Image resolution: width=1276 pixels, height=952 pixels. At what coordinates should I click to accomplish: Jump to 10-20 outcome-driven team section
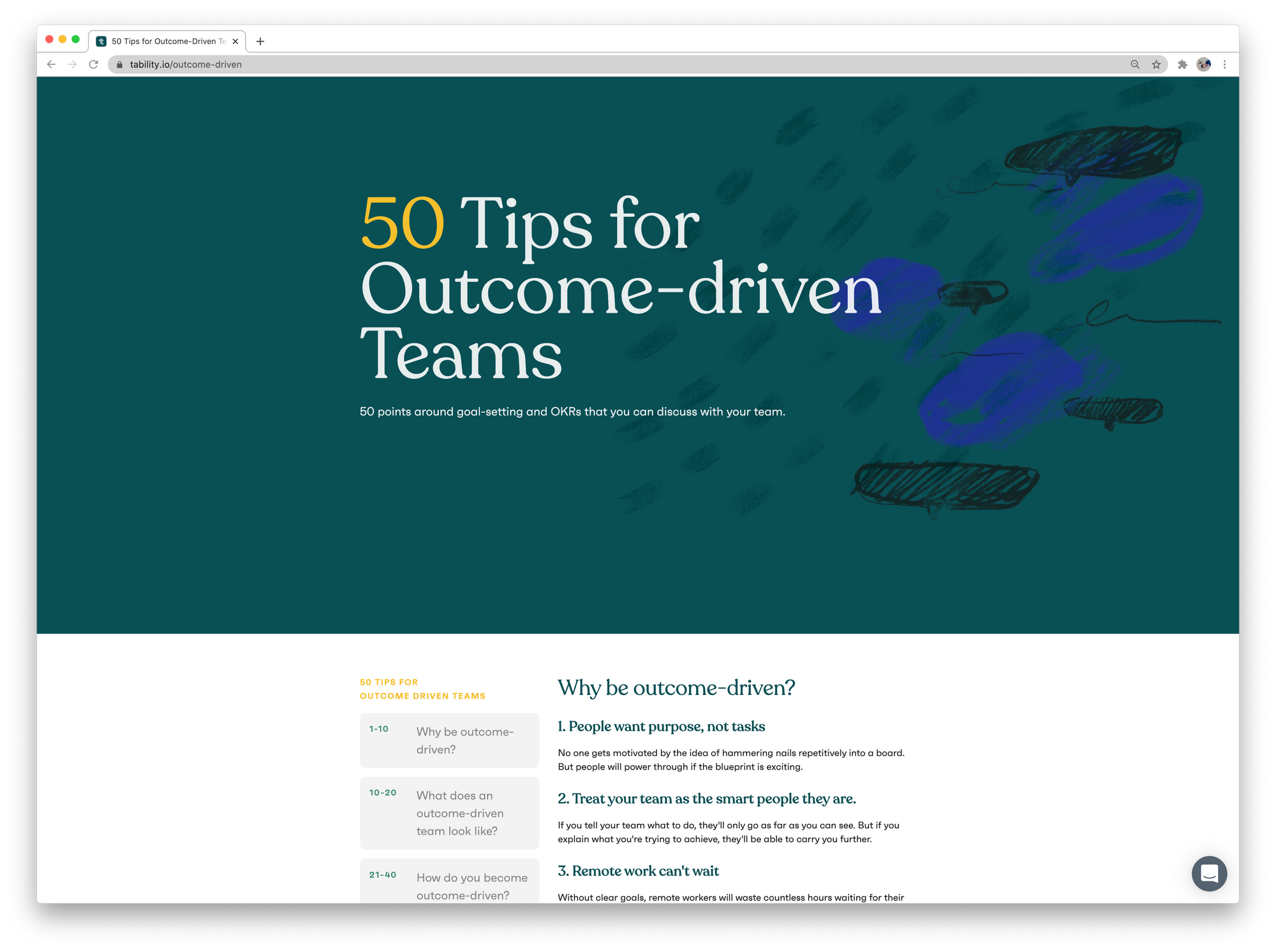point(449,813)
